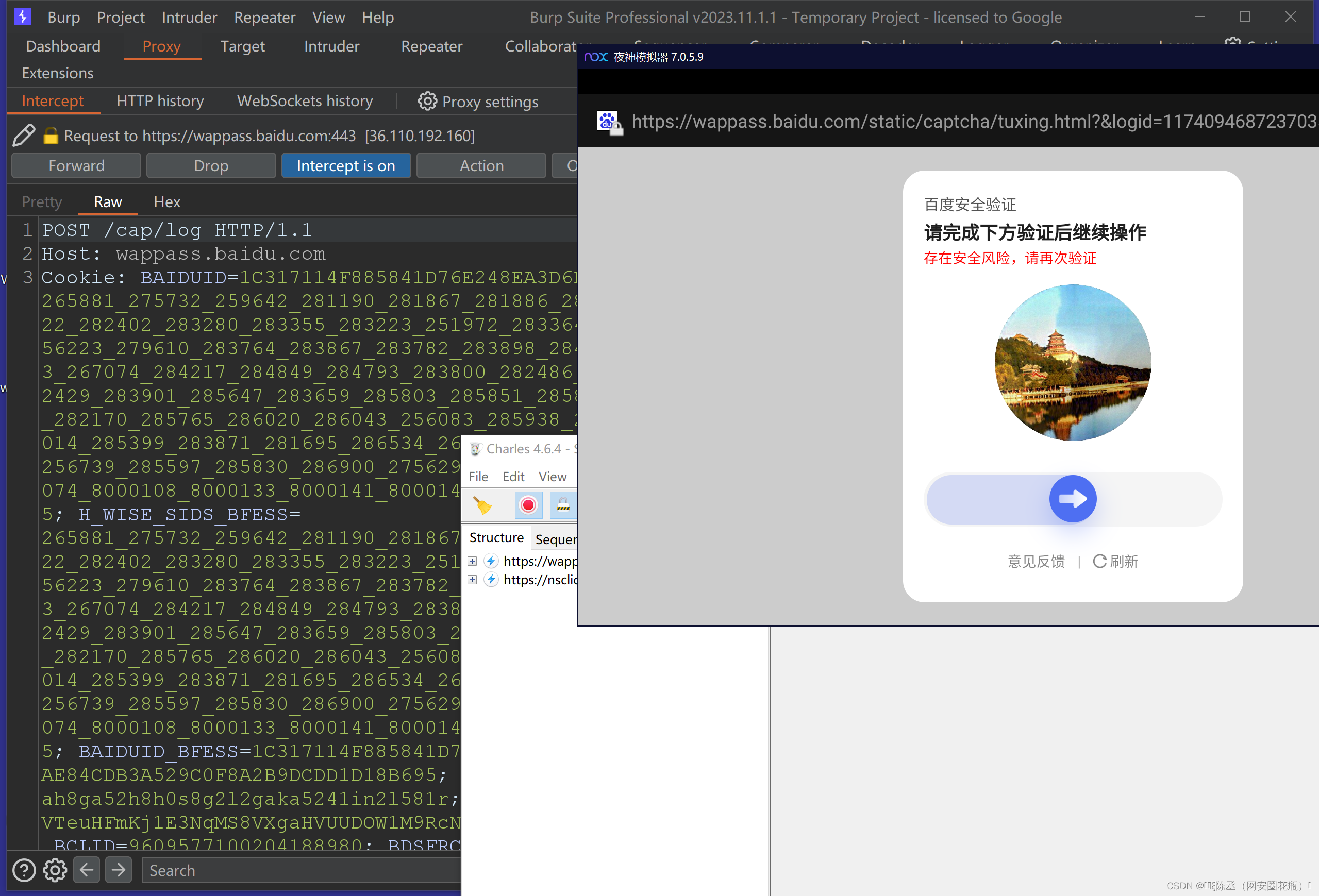Switch to the Repeater tool tab
This screenshot has height=896, width=1319.
431,46
